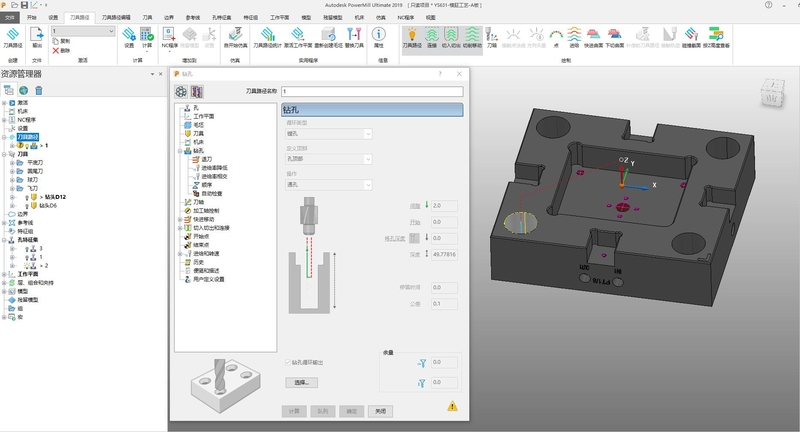800x432 pixels.
Task: Click the globe icon in explorer panel
Action: [x=23, y=90]
